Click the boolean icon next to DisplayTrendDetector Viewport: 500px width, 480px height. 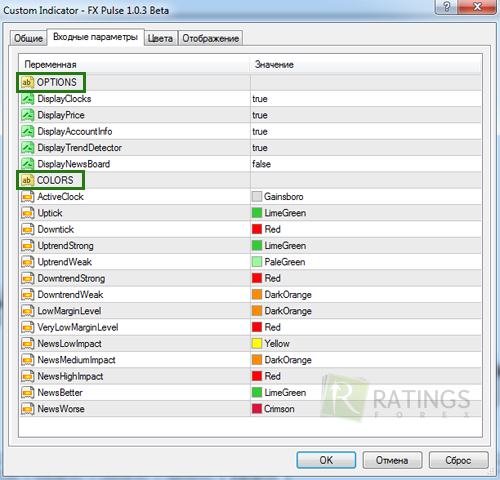point(27,148)
